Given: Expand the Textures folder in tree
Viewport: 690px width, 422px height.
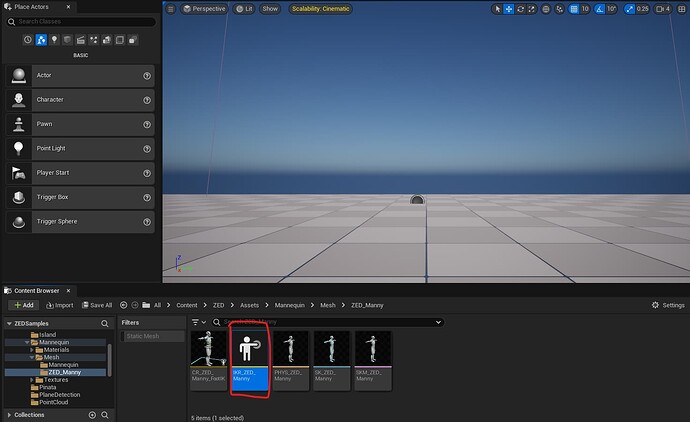Looking at the screenshot, I should click(32, 380).
